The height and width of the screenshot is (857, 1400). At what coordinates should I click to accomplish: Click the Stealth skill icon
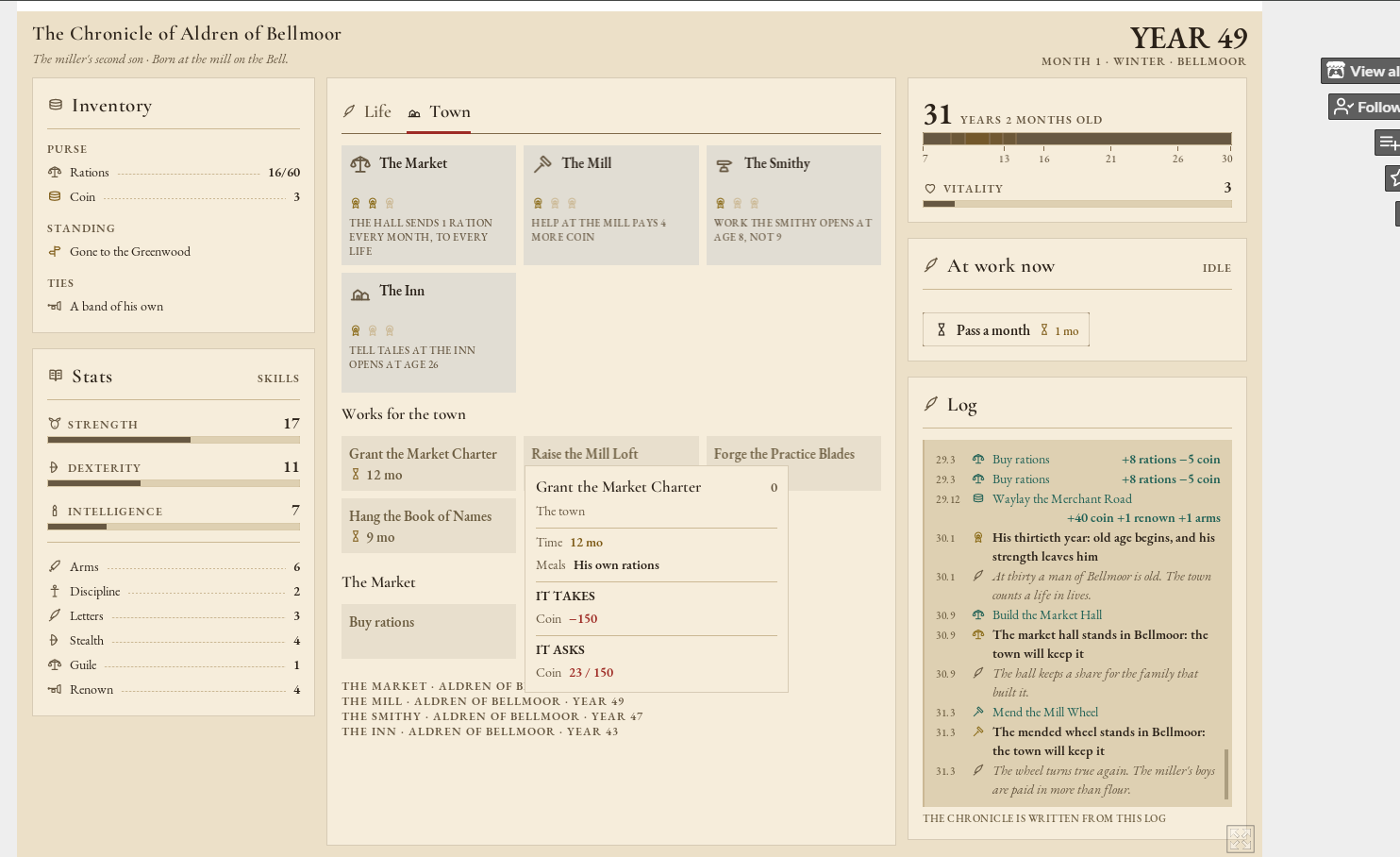[54, 640]
